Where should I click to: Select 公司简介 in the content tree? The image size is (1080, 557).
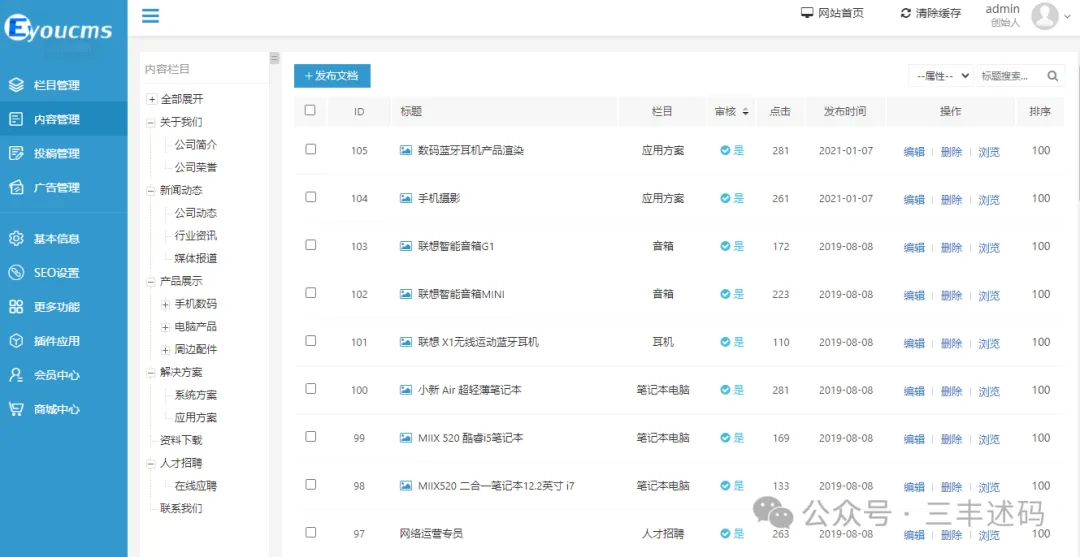[x=196, y=145]
